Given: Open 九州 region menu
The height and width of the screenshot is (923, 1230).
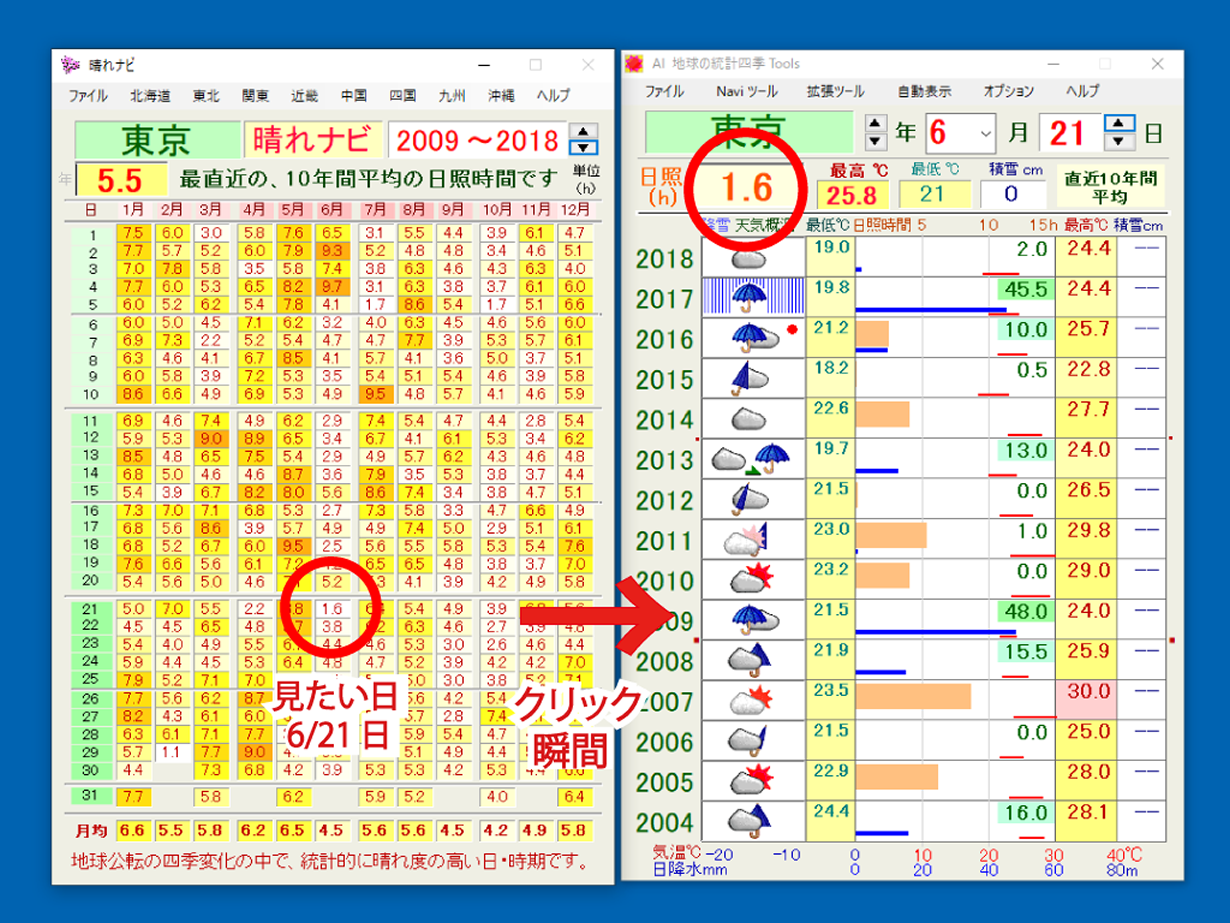Looking at the screenshot, I should tap(452, 96).
